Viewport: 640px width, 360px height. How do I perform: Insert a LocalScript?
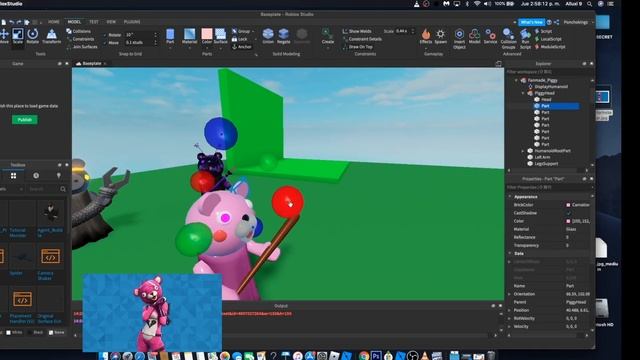coord(548,39)
